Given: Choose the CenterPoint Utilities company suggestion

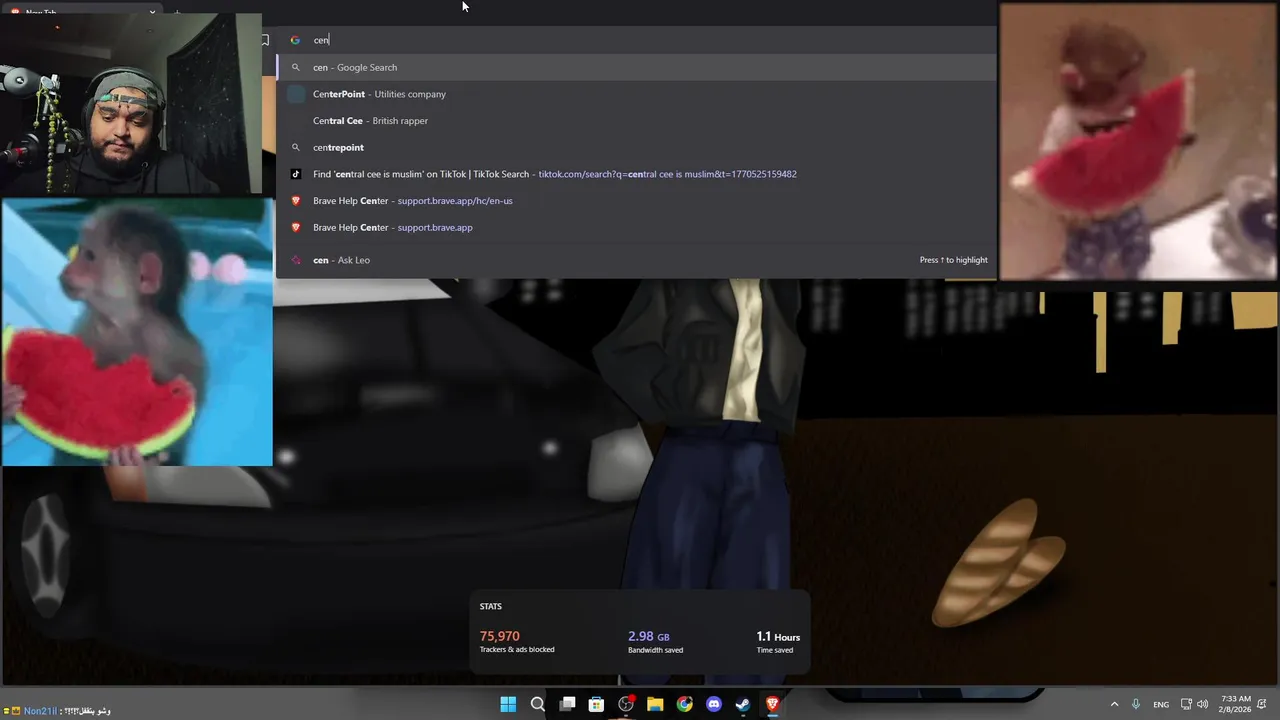Looking at the screenshot, I should click(637, 94).
